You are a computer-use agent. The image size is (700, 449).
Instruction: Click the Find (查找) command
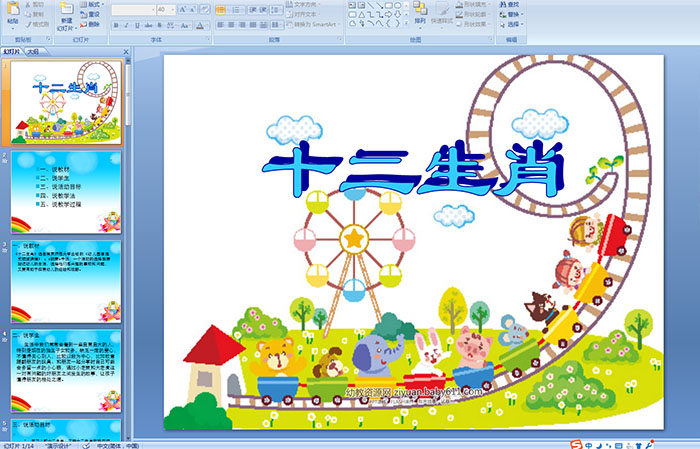(x=509, y=4)
